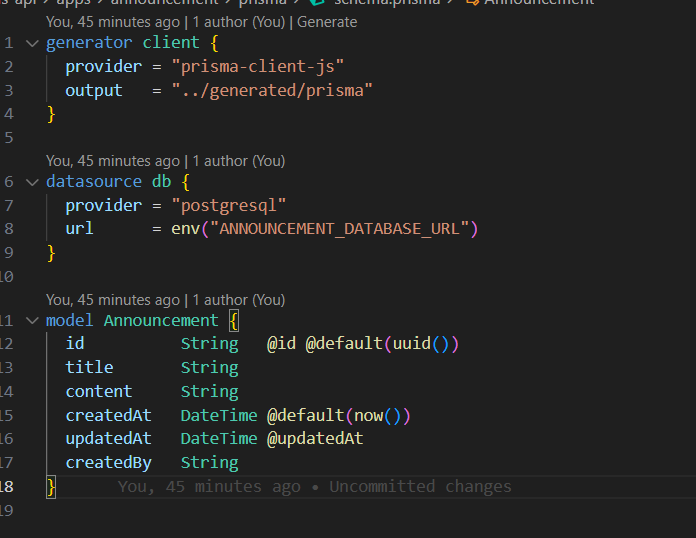Click the 'now' function call
The width and height of the screenshot is (696, 538).
click(368, 415)
